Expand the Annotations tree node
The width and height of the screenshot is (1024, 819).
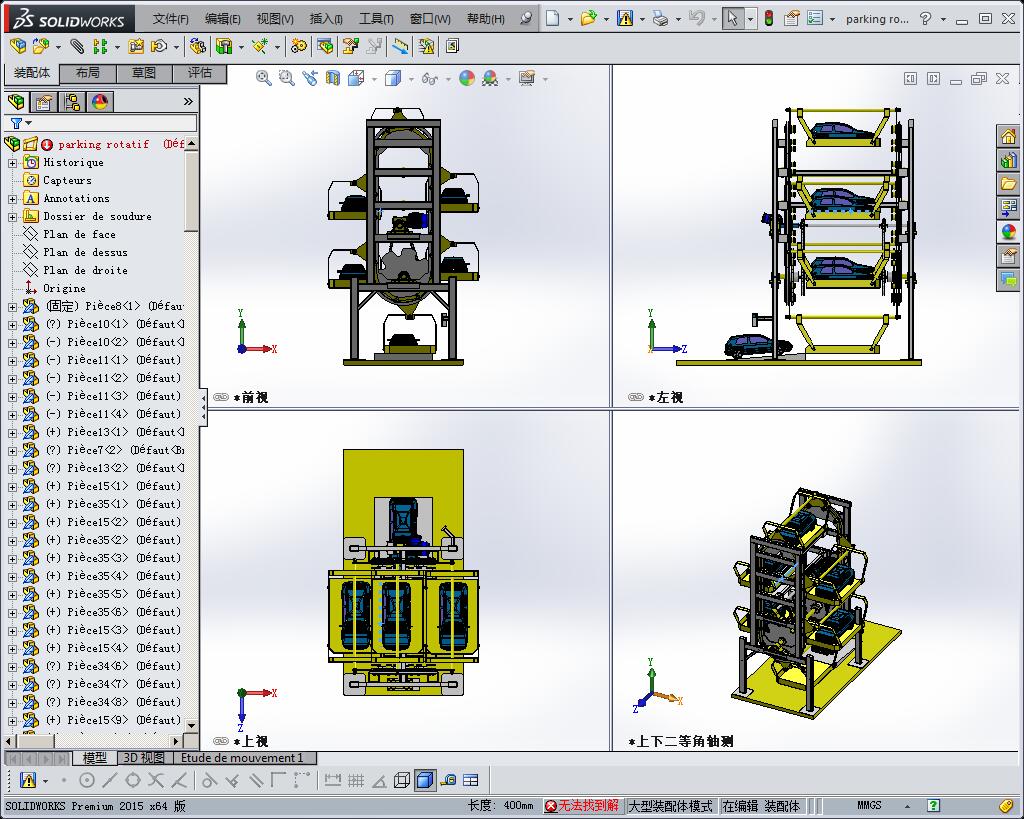coord(12,199)
